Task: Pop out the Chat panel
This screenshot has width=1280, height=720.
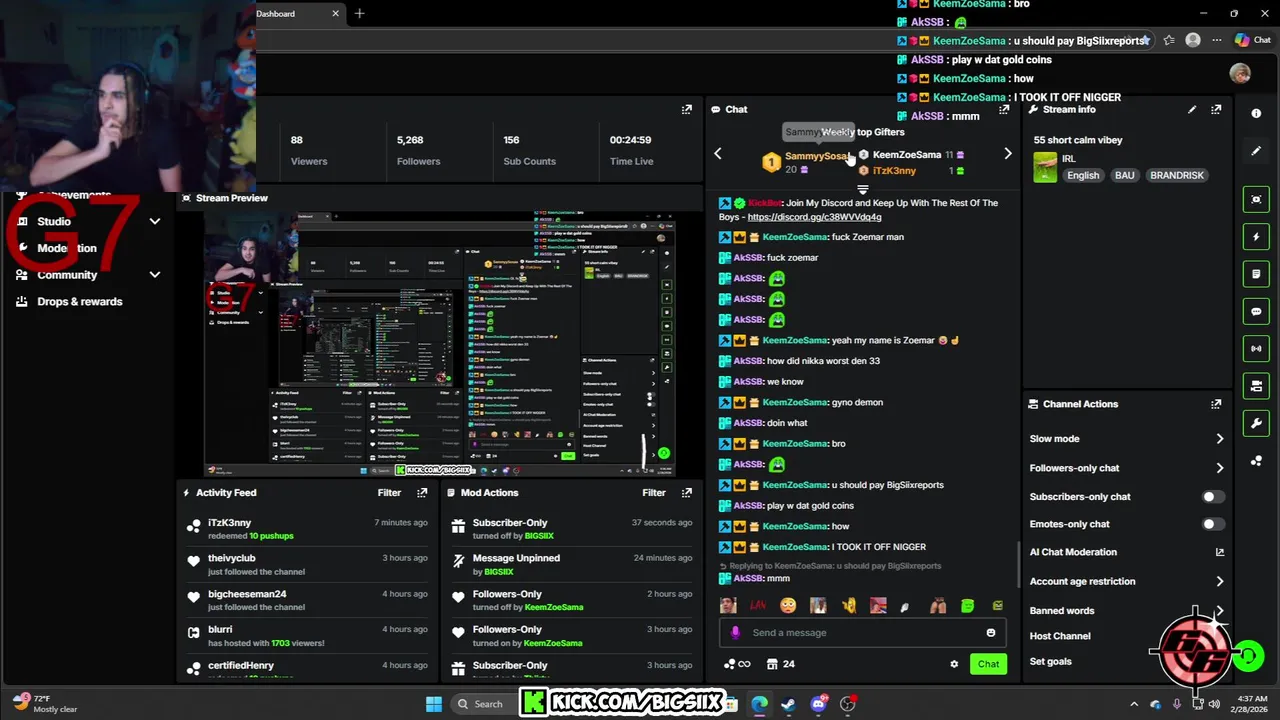Action: pyautogui.click(x=1004, y=110)
